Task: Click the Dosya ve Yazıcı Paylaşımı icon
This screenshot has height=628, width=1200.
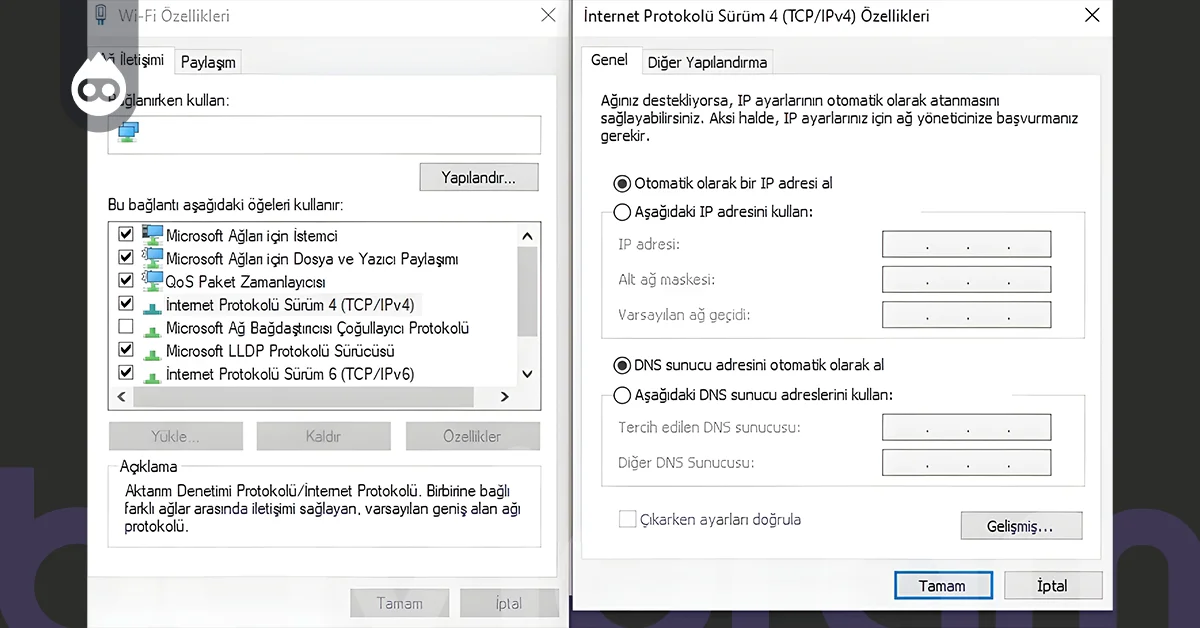Action: click(152, 257)
